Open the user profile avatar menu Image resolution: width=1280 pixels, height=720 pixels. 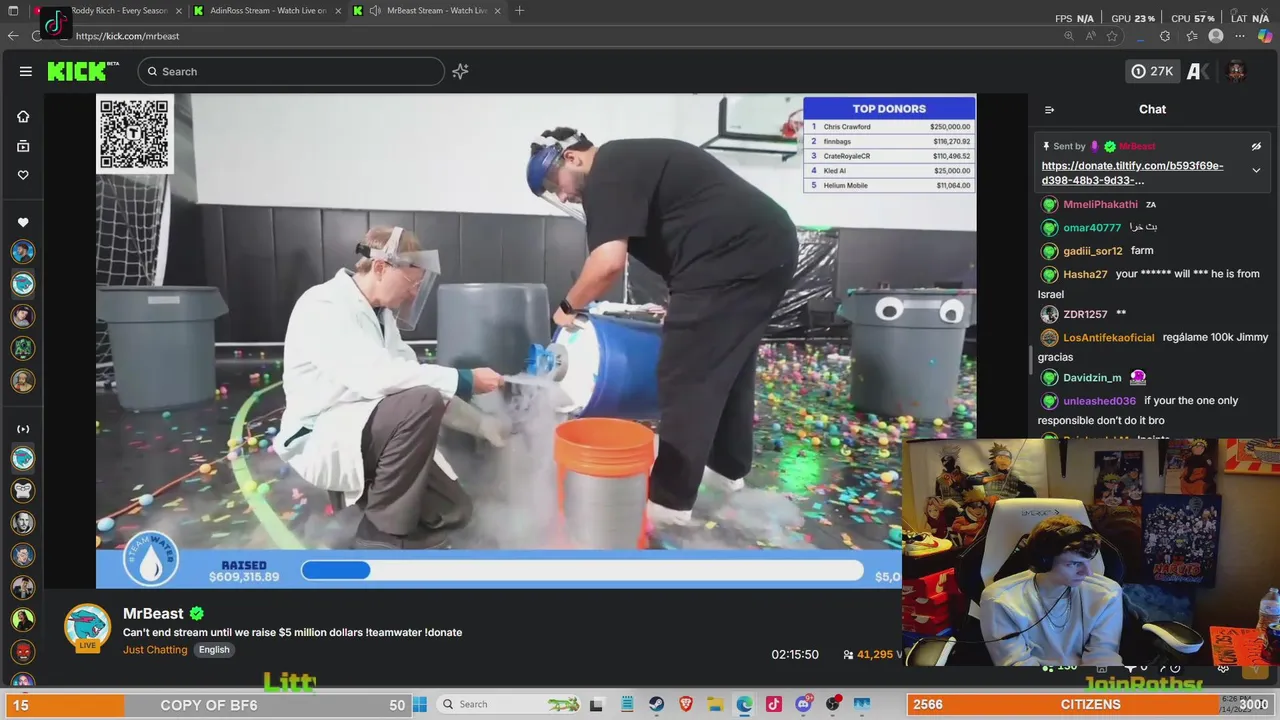1236,71
